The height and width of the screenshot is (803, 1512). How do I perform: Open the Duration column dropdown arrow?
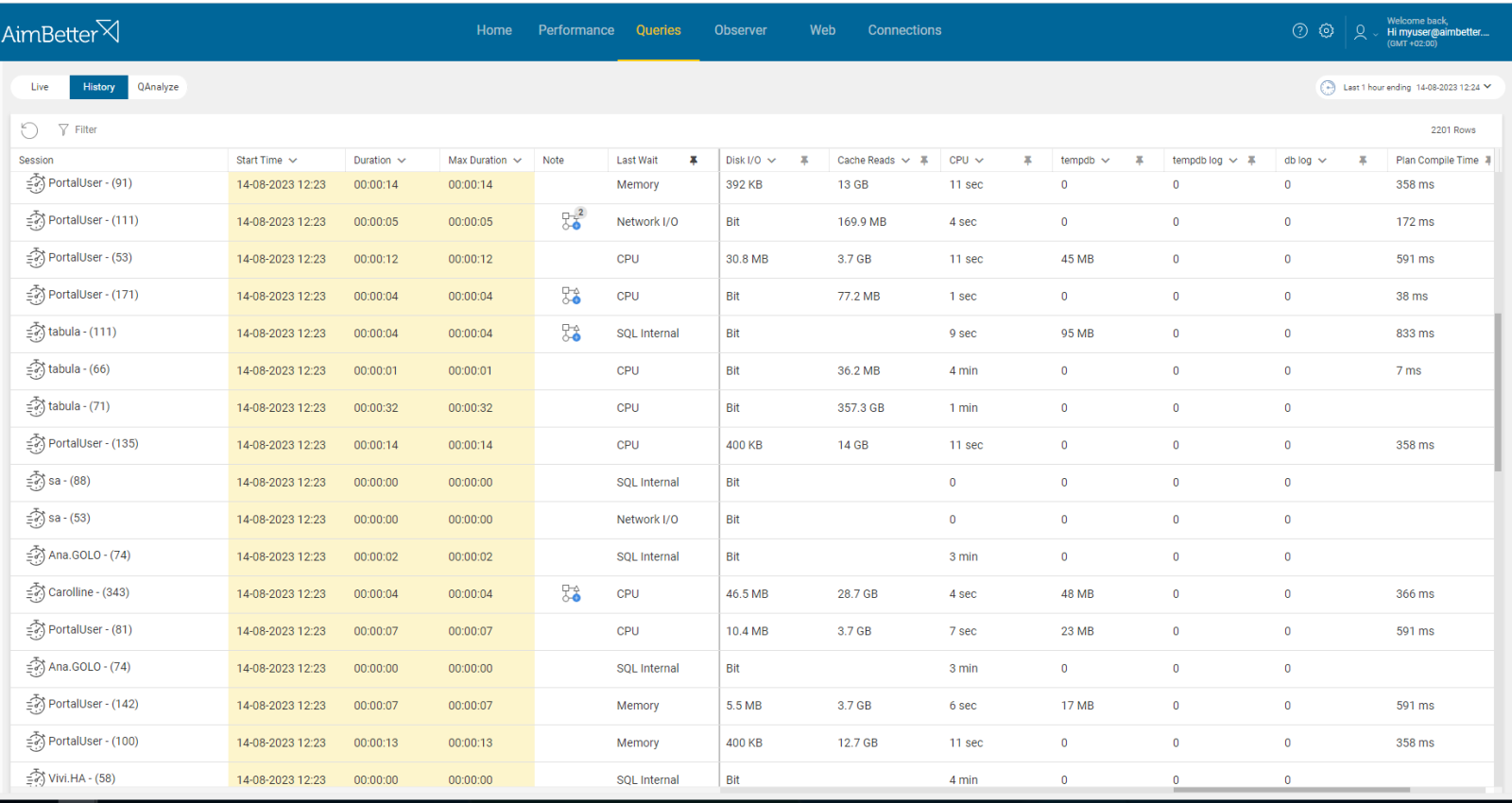coord(402,161)
